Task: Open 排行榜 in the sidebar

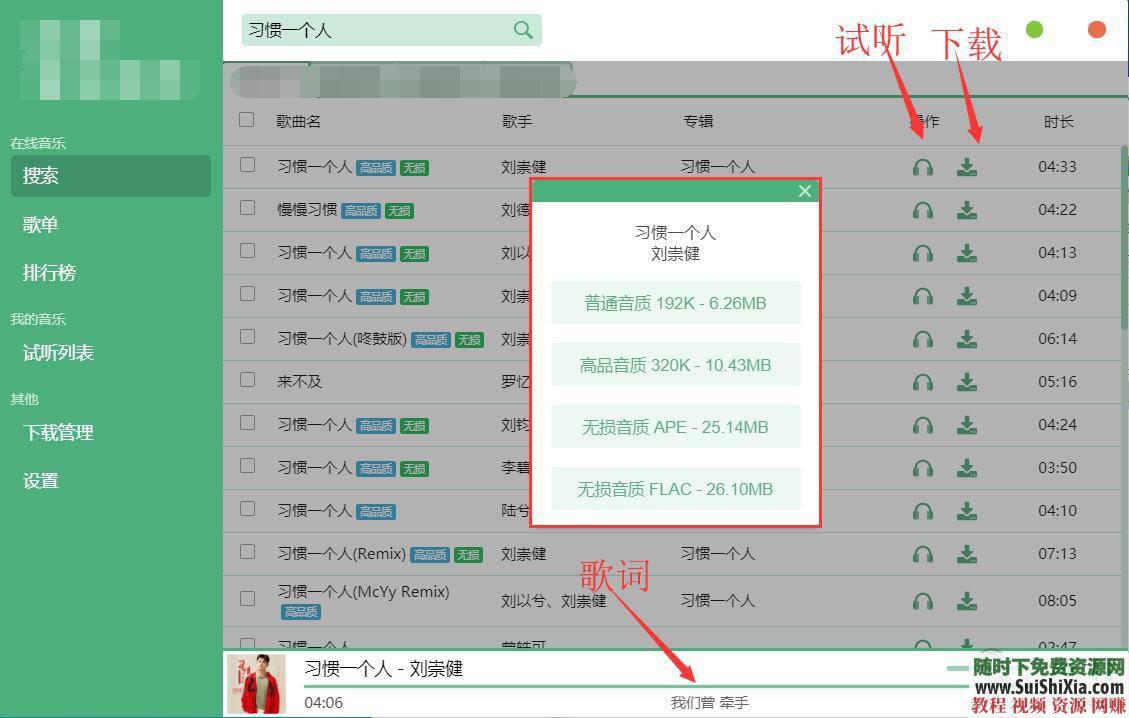Action: [x=48, y=273]
